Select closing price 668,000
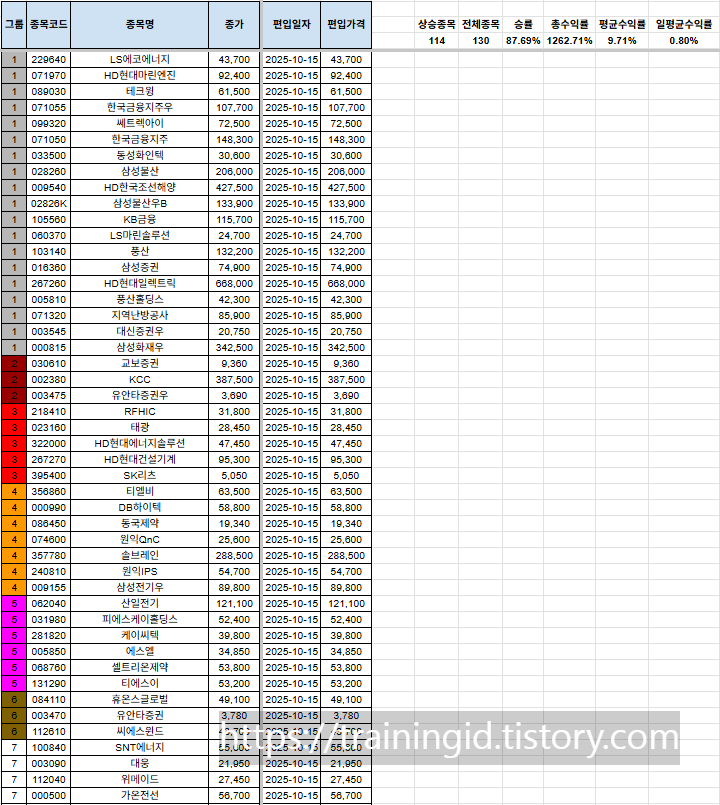720x805 pixels. pos(234,283)
